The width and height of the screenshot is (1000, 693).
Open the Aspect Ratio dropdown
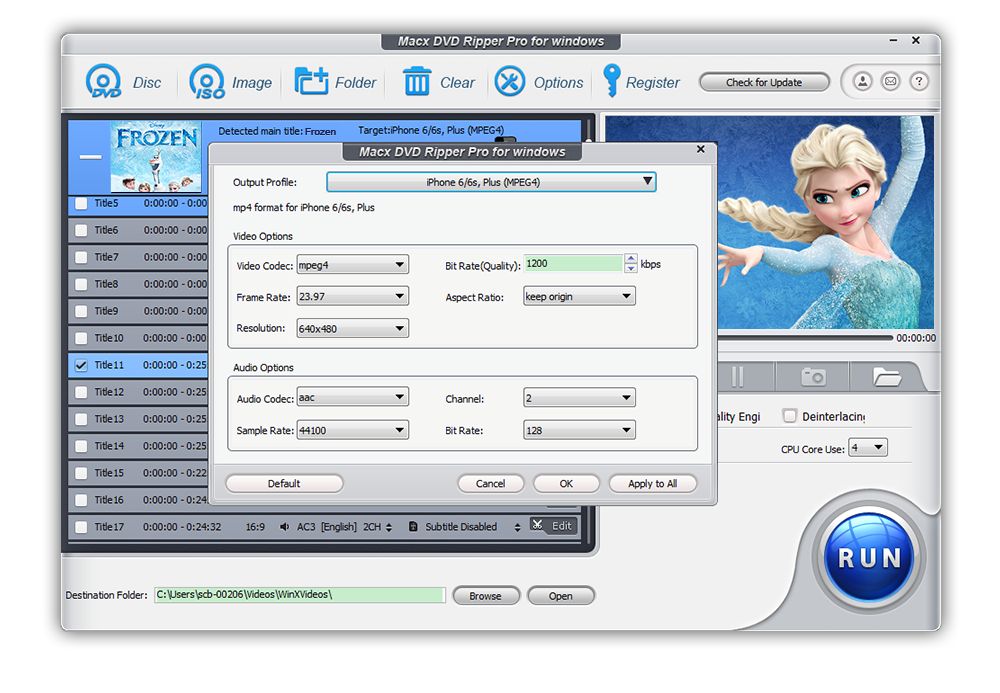pos(579,296)
